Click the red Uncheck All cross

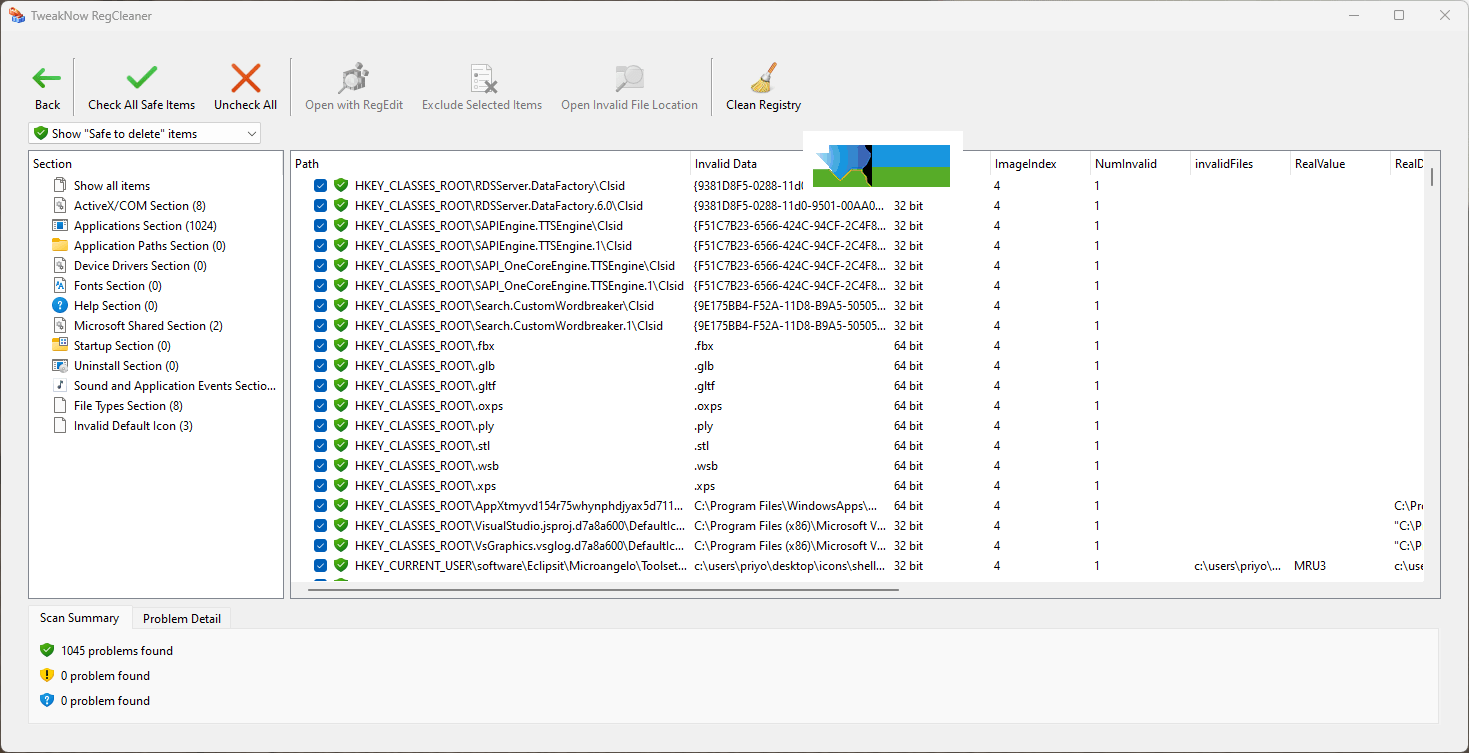[x=245, y=78]
